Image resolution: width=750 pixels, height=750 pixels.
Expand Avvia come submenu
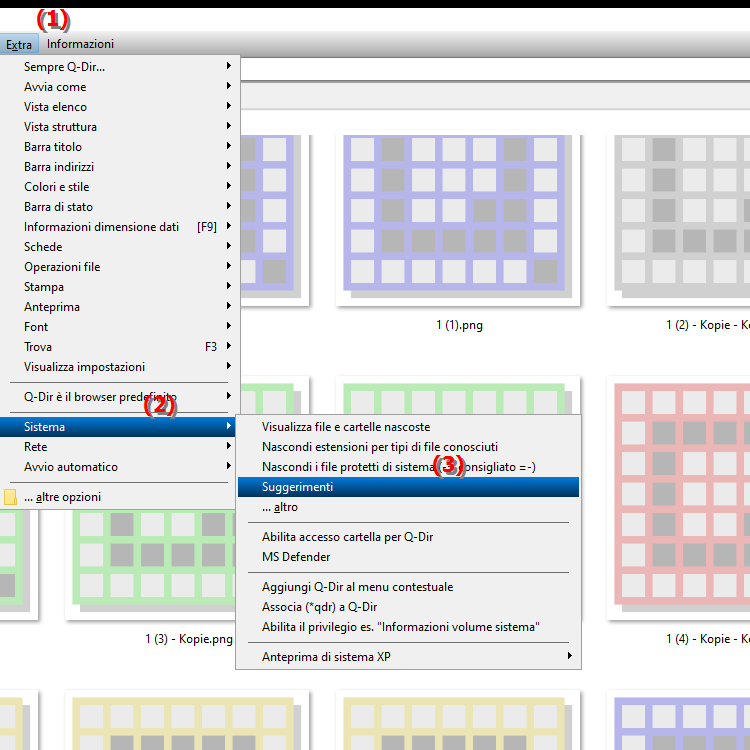[120, 87]
